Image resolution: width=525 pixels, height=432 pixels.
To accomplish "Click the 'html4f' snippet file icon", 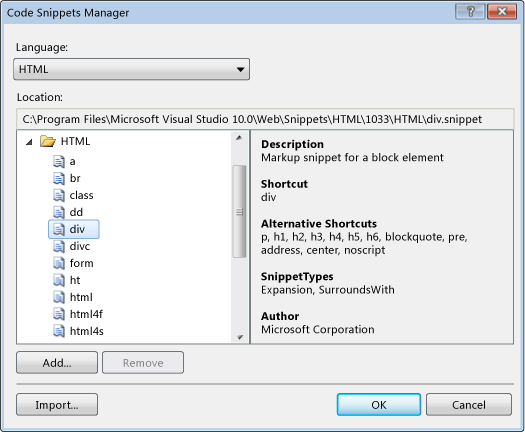I will [x=59, y=314].
